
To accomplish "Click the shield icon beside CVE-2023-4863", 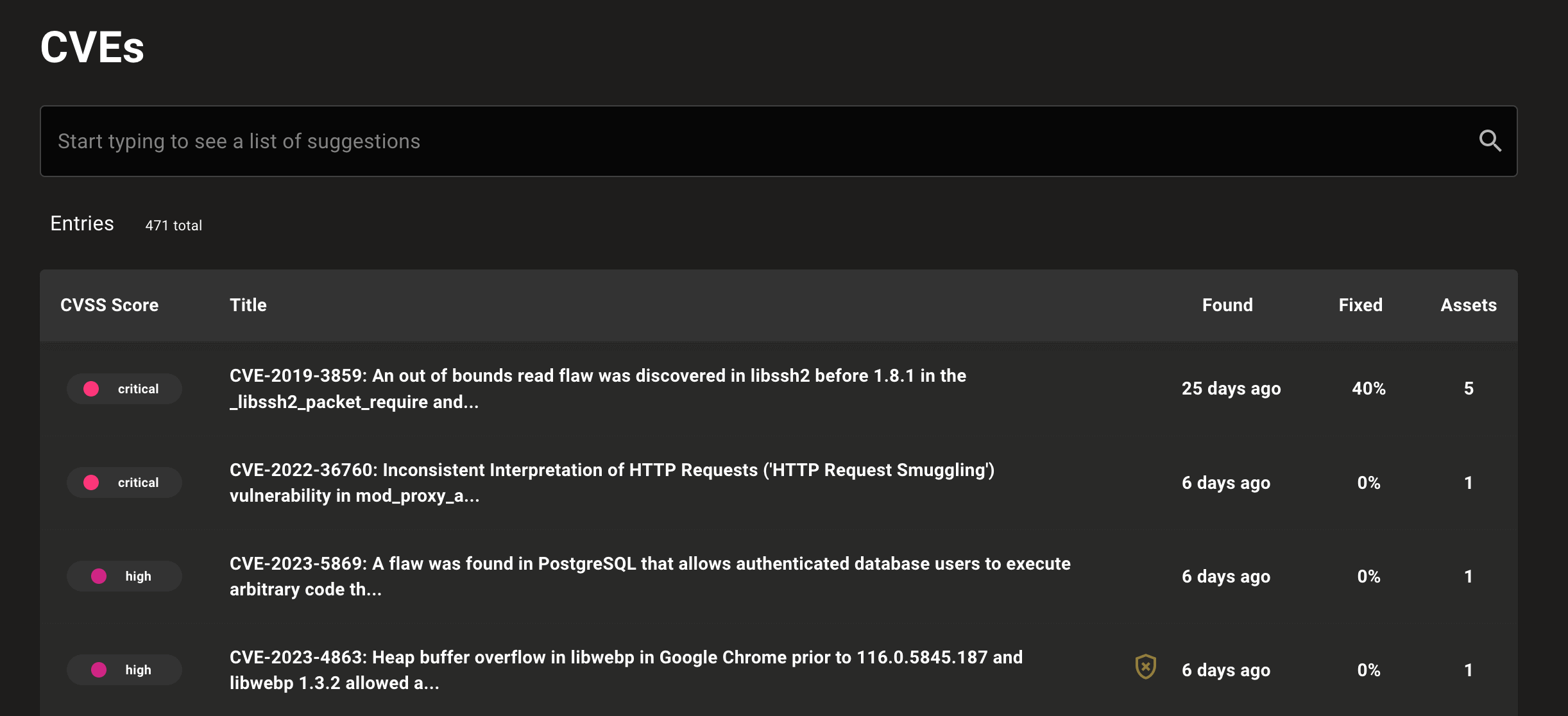I will [1145, 667].
